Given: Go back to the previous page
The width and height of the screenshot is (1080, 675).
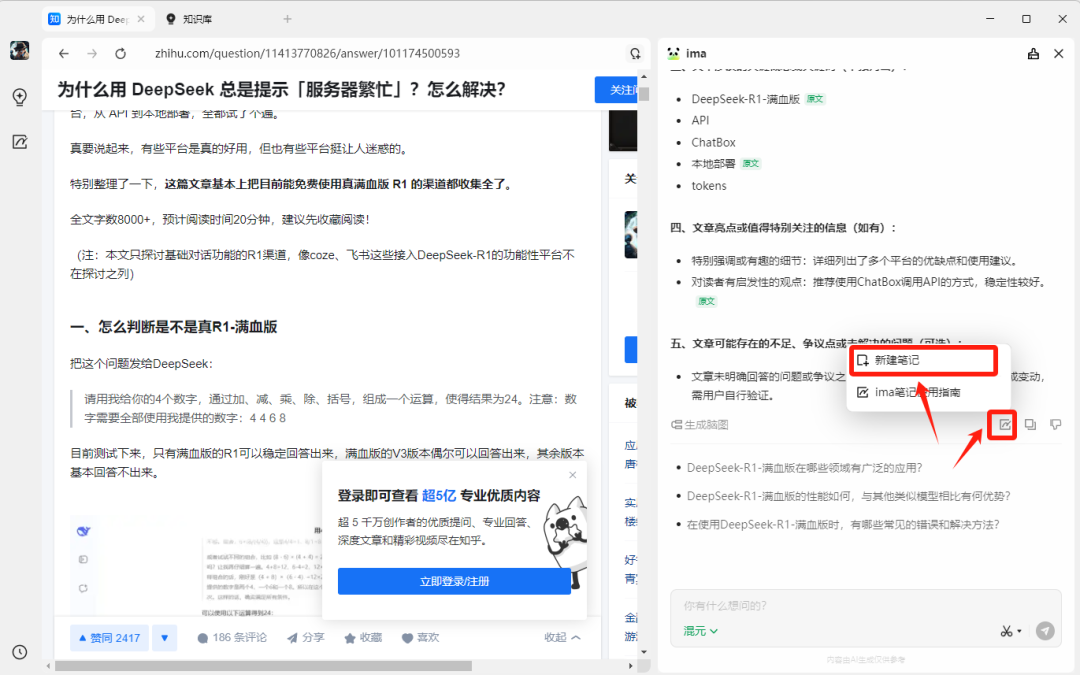Looking at the screenshot, I should pyautogui.click(x=63, y=54).
